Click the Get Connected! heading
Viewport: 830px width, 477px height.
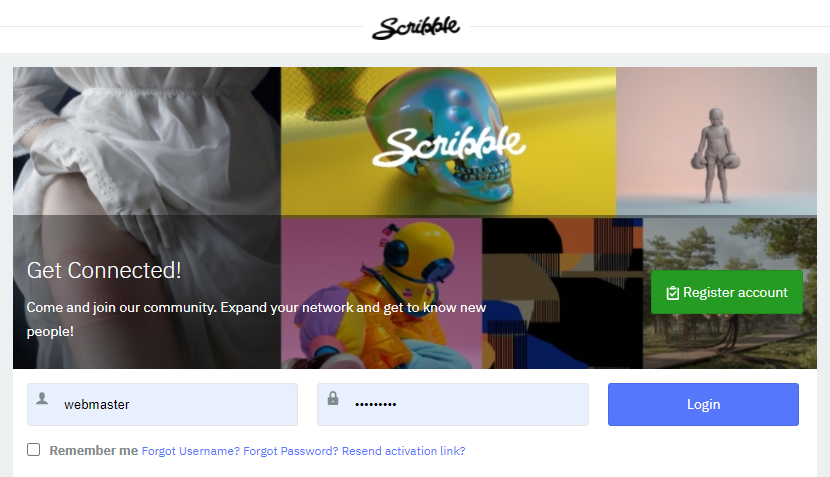tap(104, 271)
